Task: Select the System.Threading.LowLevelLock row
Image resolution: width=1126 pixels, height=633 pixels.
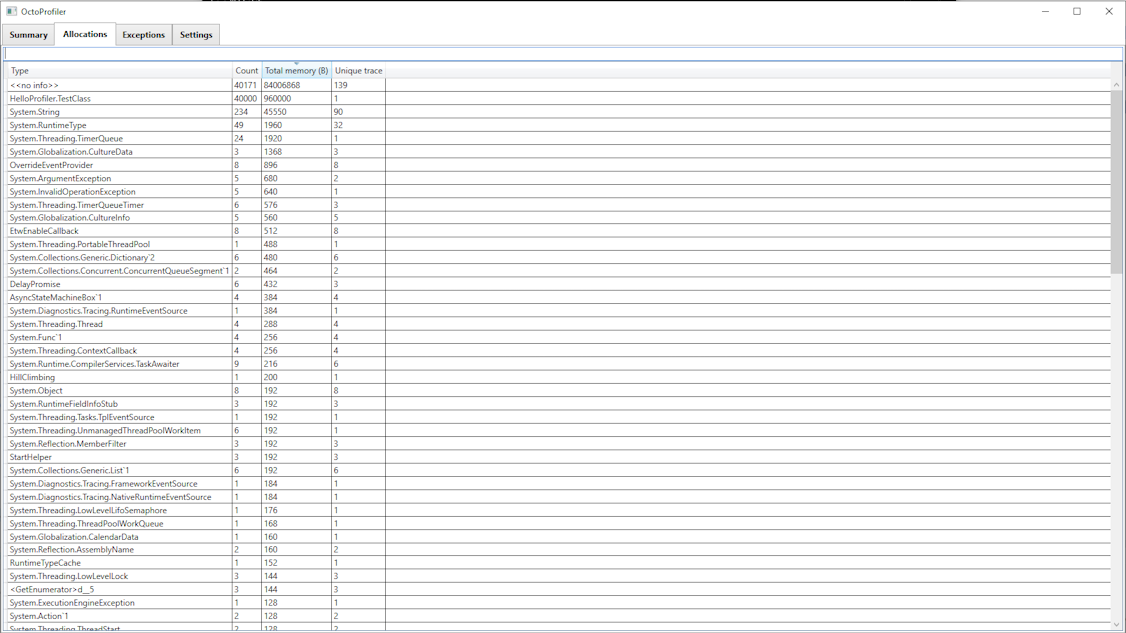Action: click(559, 576)
